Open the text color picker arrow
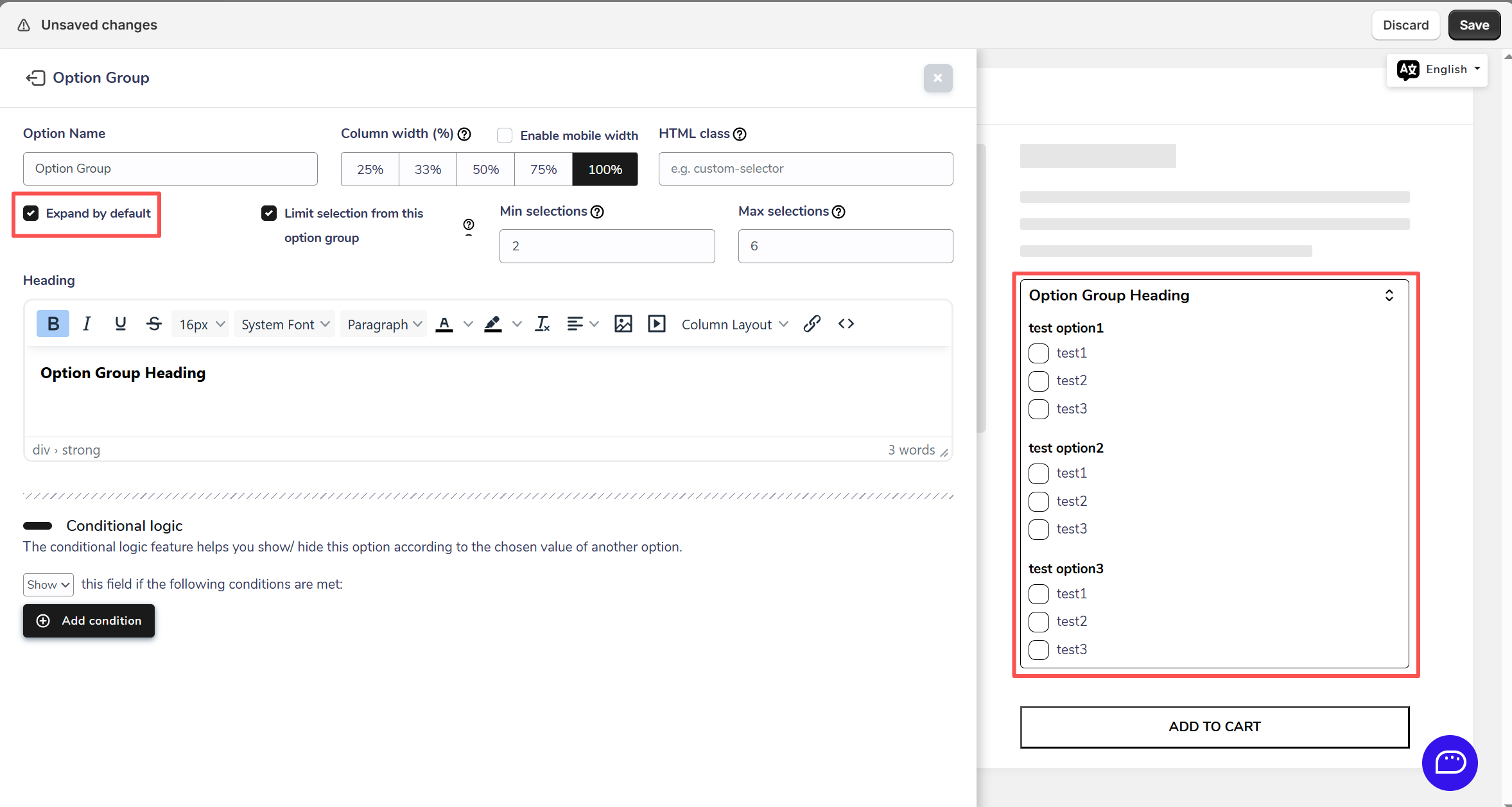Viewport: 1512px width, 807px height. point(468,324)
